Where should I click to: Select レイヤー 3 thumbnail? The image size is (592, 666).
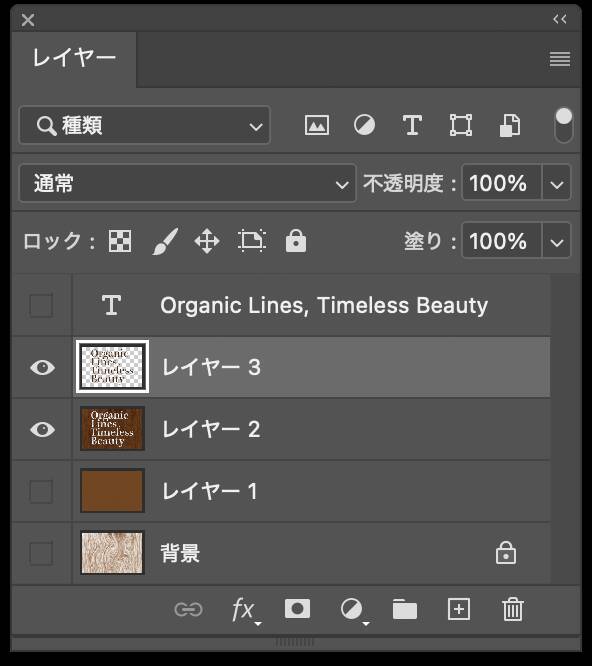(x=113, y=367)
